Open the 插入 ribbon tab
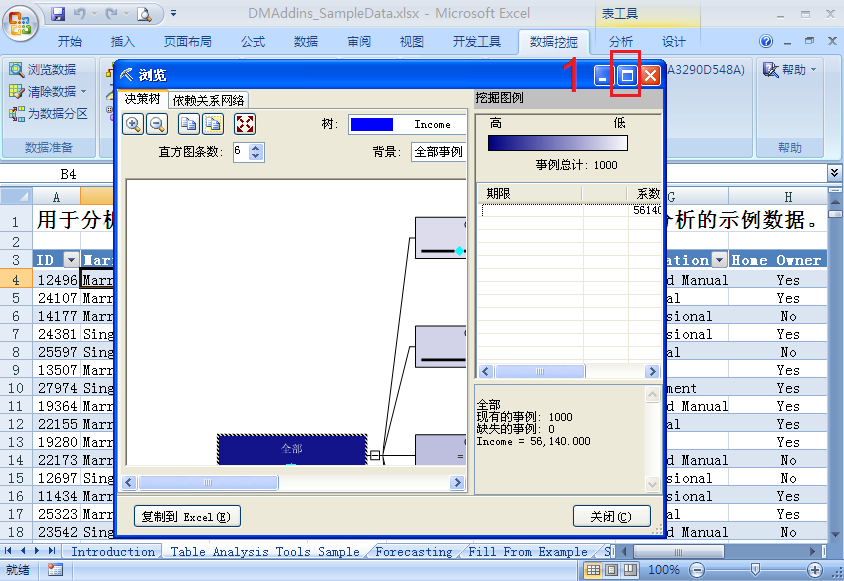The height and width of the screenshot is (581, 844). [x=122, y=41]
